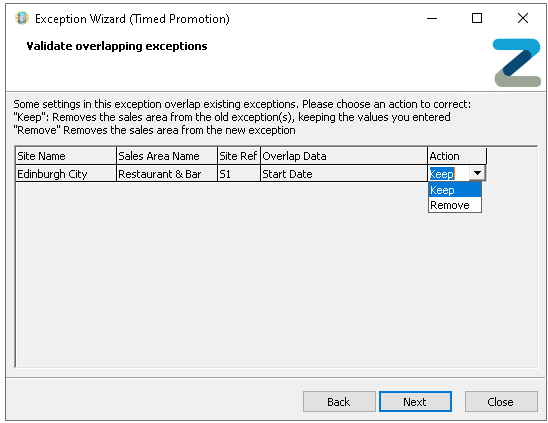Click the Next button
548x423 pixels.
(x=415, y=402)
